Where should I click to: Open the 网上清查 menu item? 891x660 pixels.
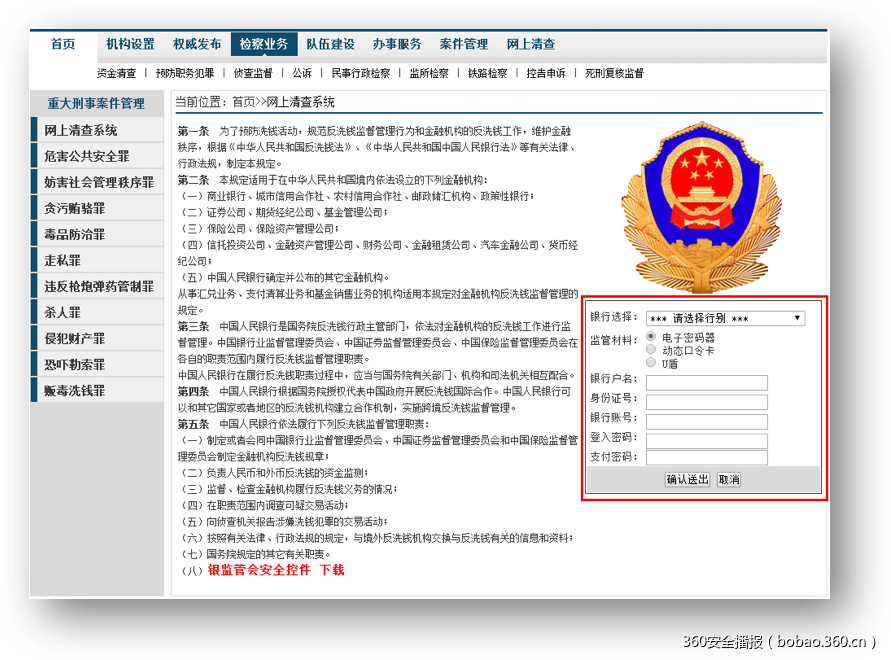(529, 44)
